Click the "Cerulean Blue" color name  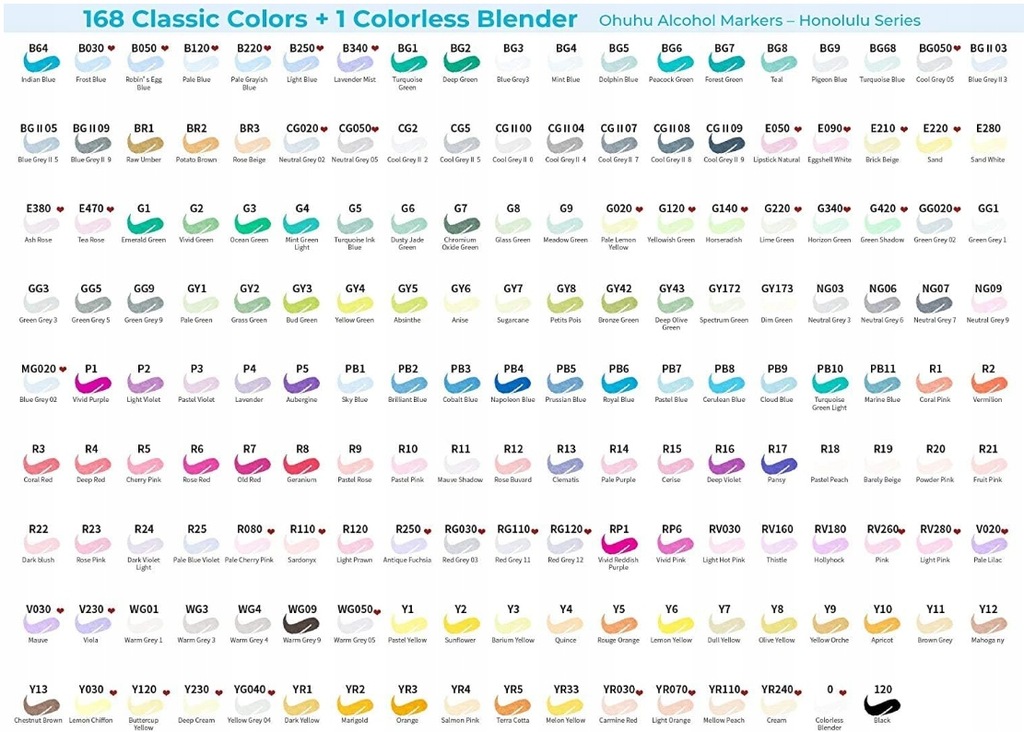724,400
